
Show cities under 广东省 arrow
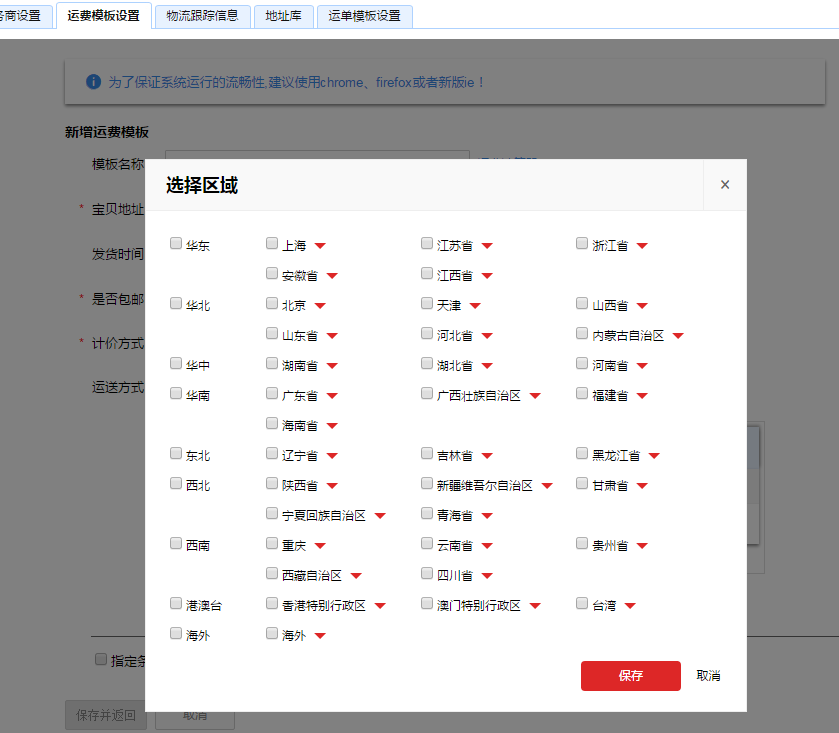click(332, 396)
